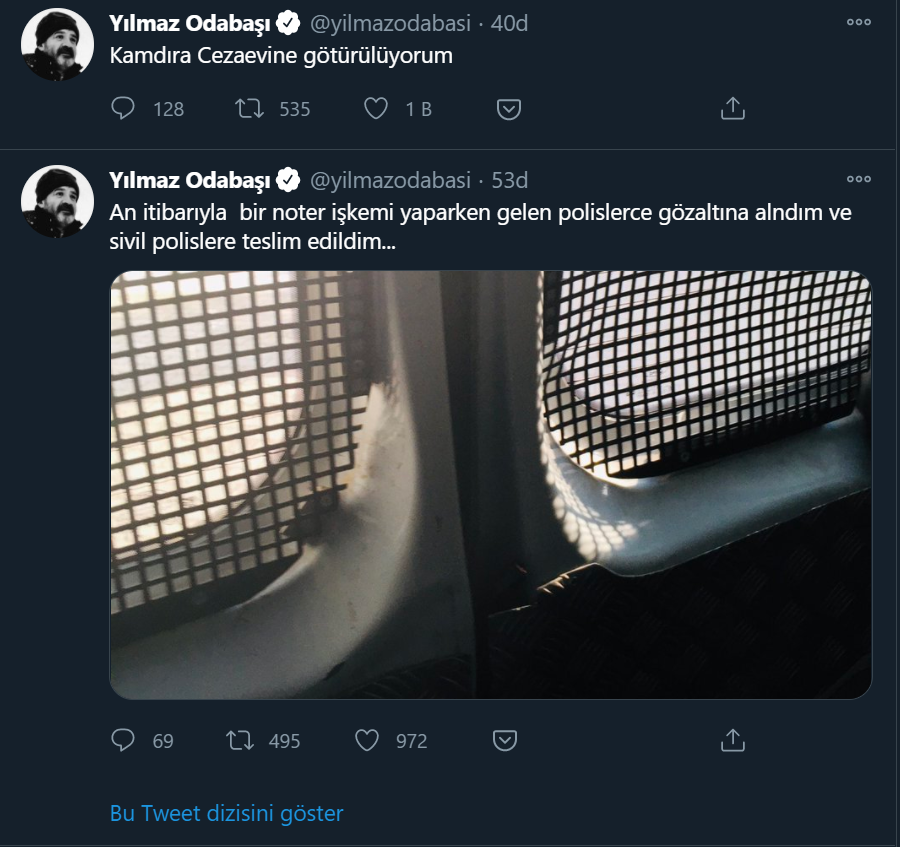Like the tweet showing the van window photo
Viewport: 900px width, 847px height.
point(367,741)
